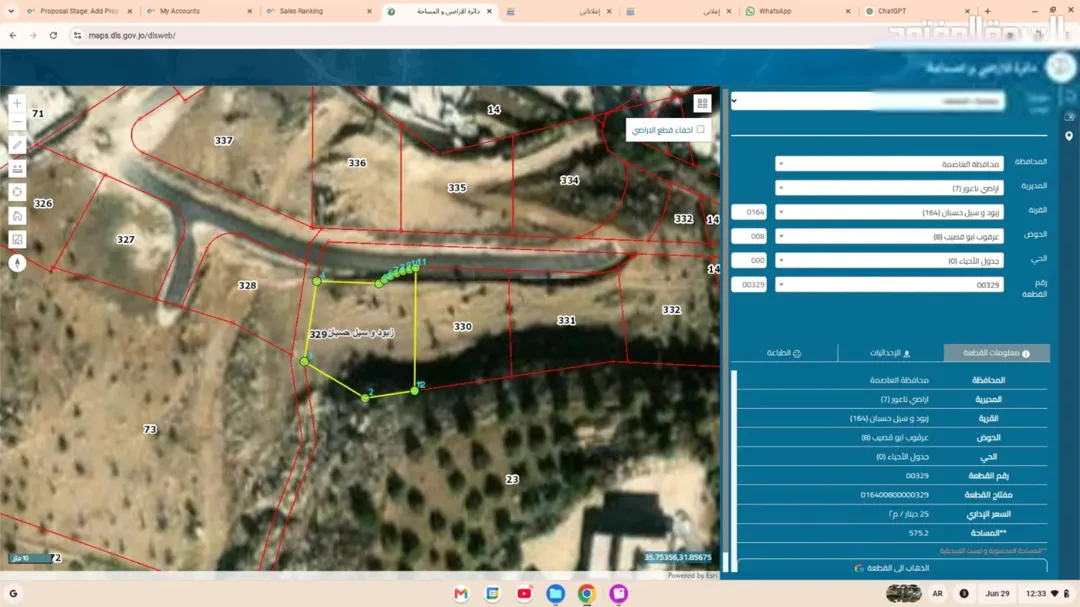1080x607 pixels.
Task: Toggle the hide land parcels checkbox
Action: point(700,130)
